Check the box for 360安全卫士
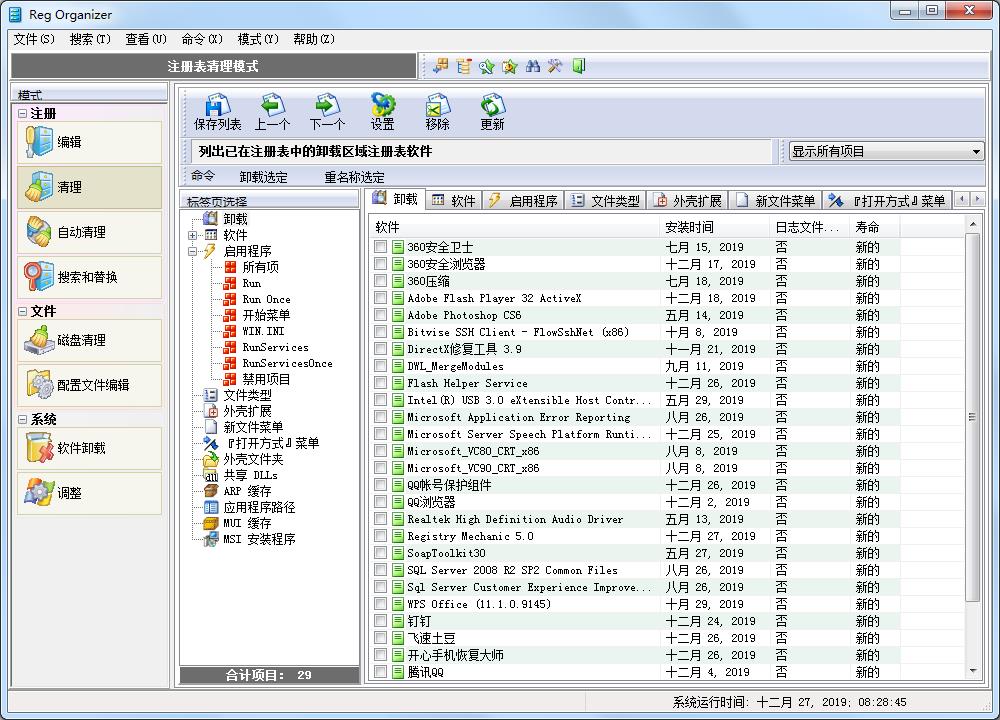 point(381,248)
